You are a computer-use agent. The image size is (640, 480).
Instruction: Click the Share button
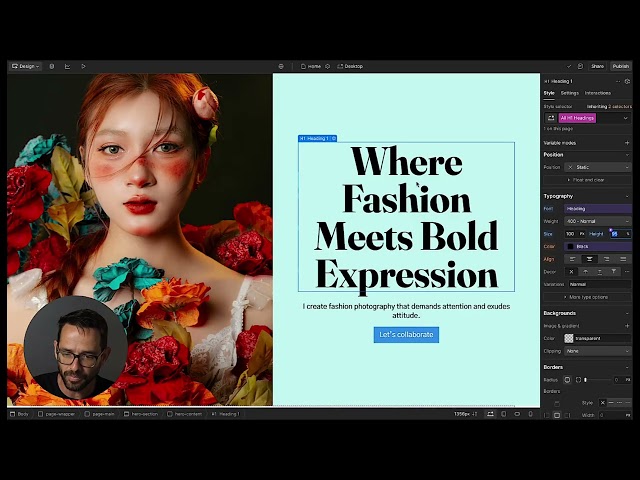tap(597, 66)
